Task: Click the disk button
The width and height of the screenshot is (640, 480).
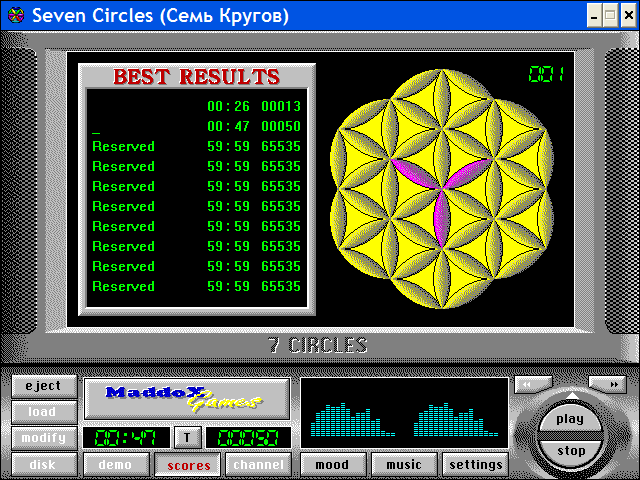Action: click(43, 464)
